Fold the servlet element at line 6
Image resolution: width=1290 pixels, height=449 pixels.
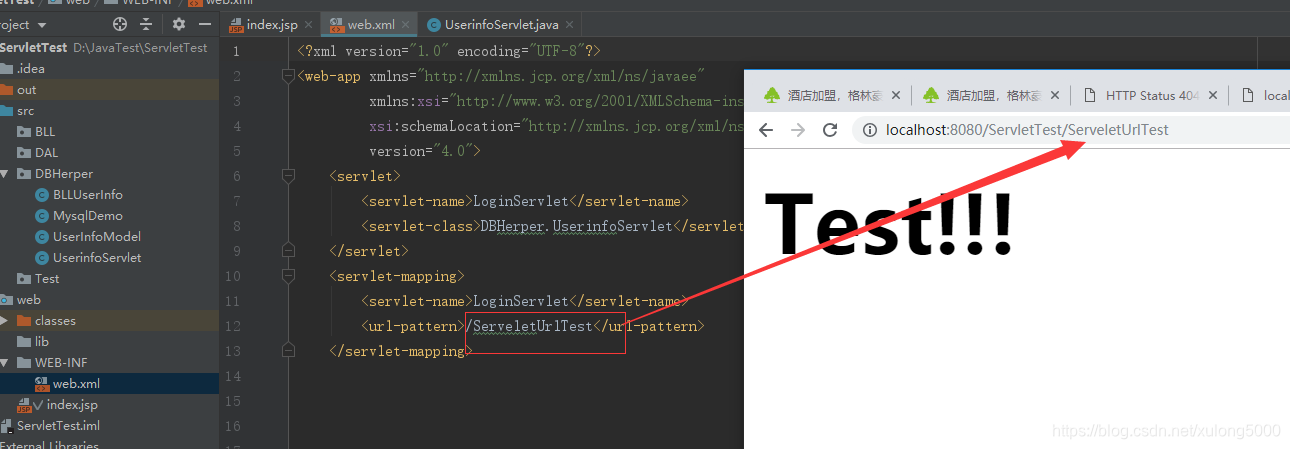(288, 176)
